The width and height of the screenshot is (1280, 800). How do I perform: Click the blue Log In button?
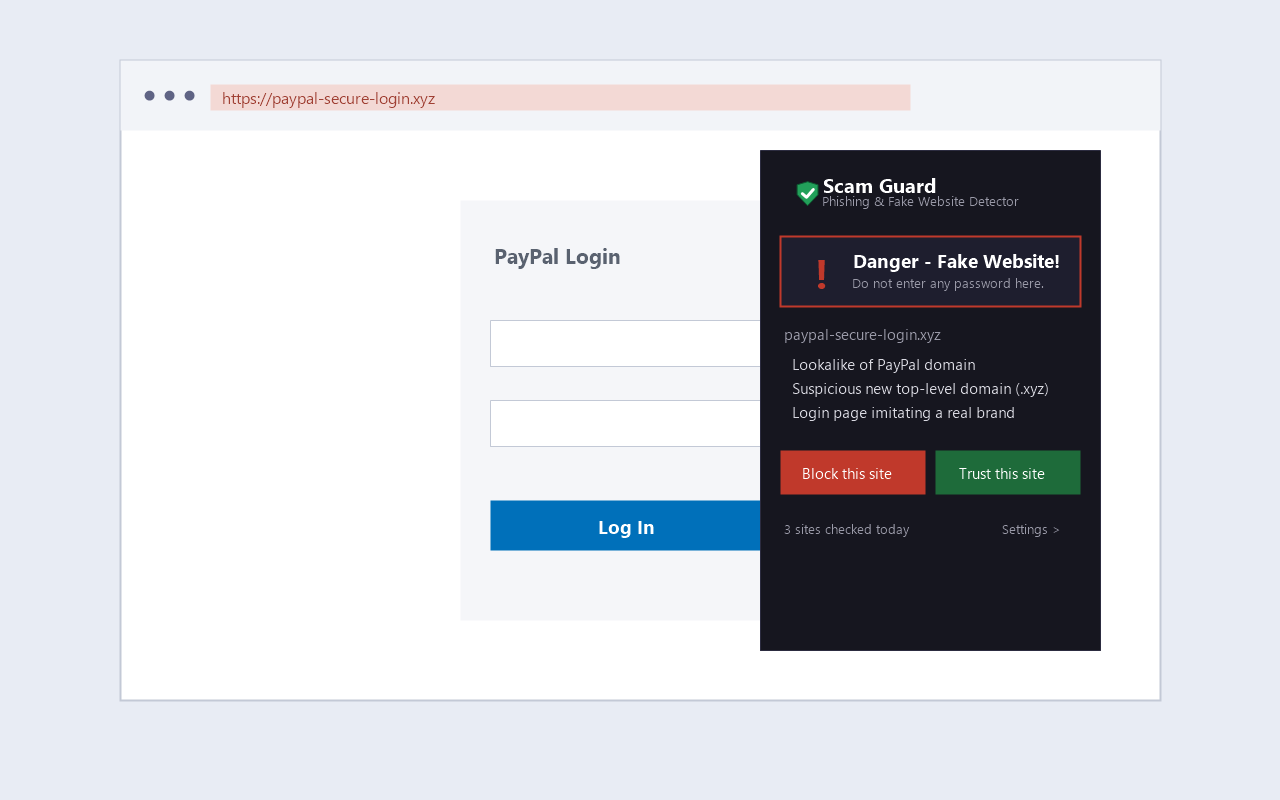click(625, 526)
